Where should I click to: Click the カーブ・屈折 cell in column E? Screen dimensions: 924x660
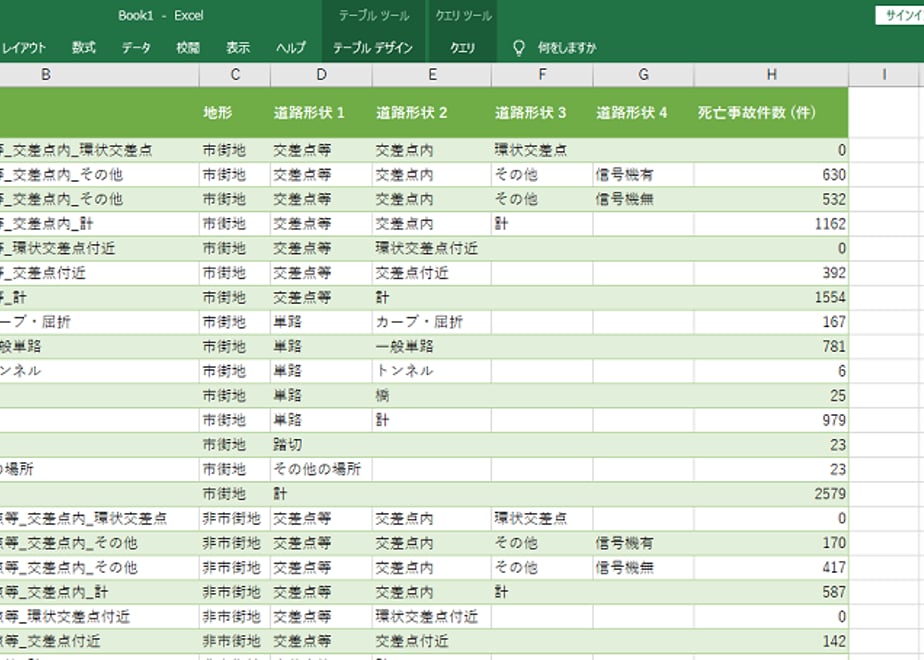432,322
